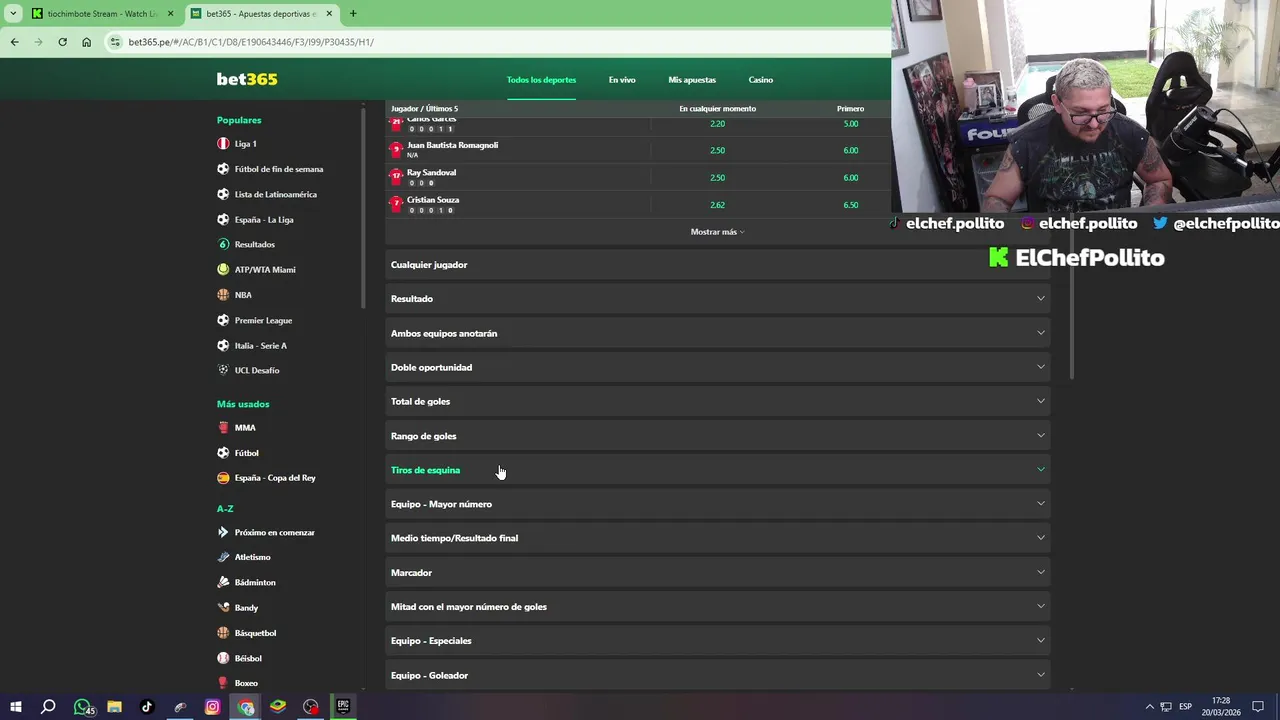Expand the Equipo - Goleador market
This screenshot has height=720, width=1280.
[x=717, y=675]
